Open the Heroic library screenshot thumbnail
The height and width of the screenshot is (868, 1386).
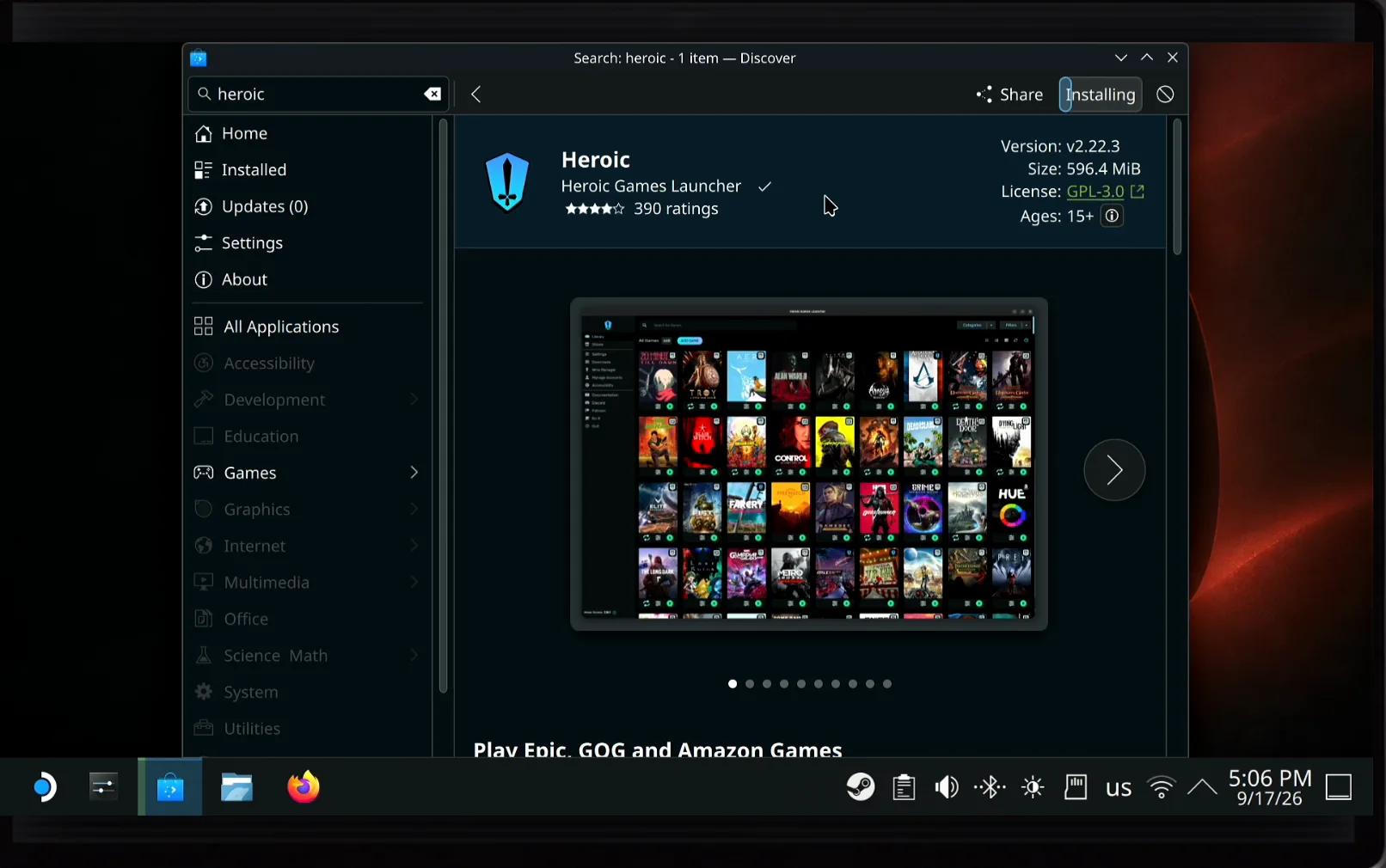[x=809, y=464]
